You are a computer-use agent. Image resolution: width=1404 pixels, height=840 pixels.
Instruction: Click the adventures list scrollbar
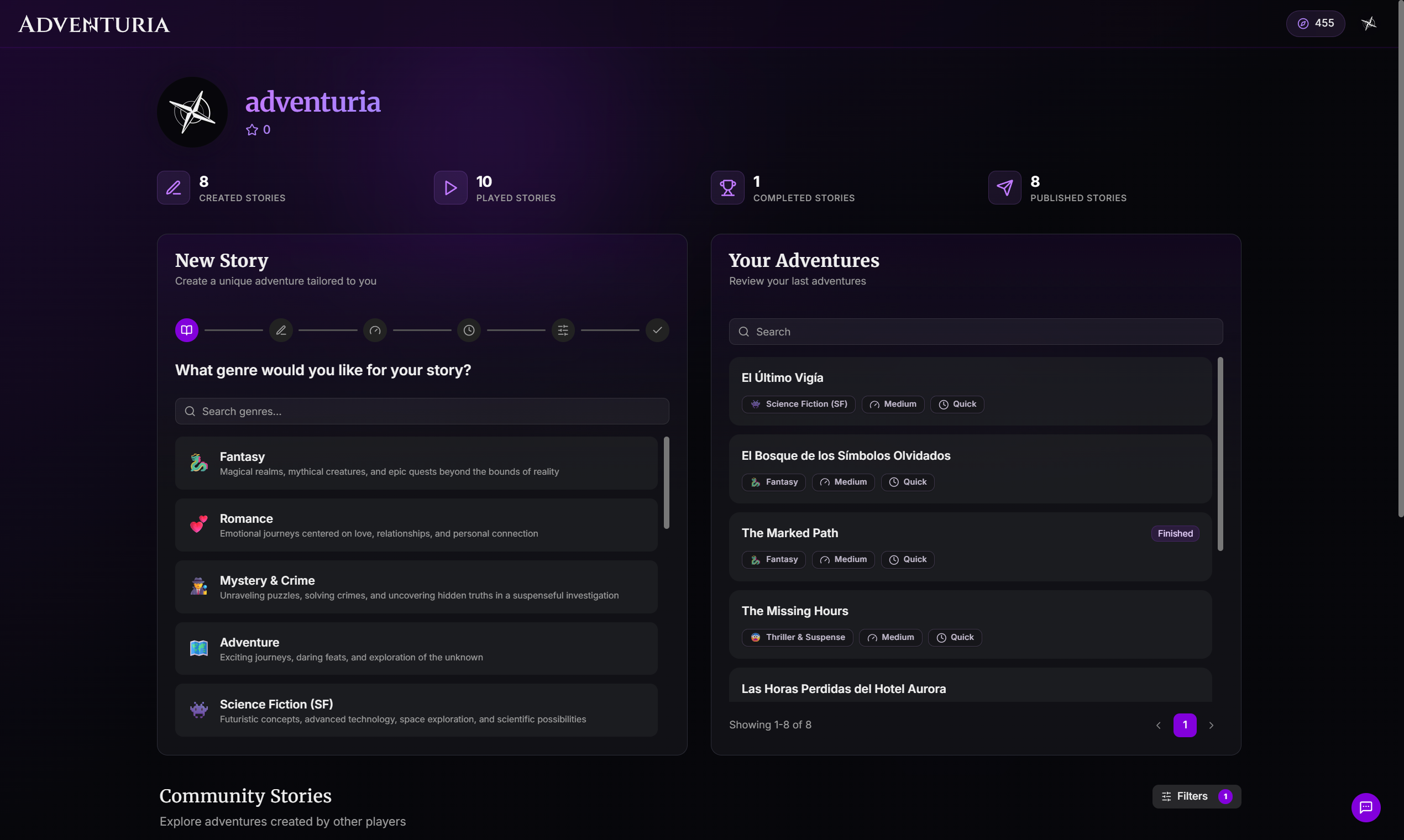click(x=1220, y=453)
